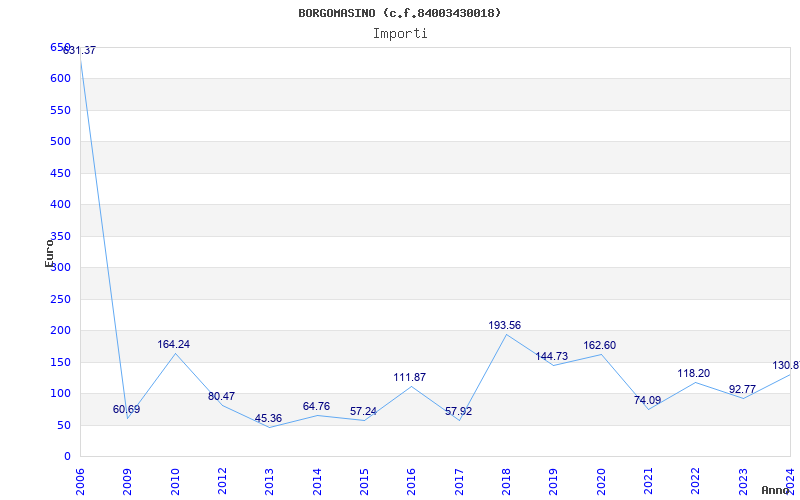Click the x-axis year 2015
Viewport: 800px width, 500px height.
[x=364, y=482]
